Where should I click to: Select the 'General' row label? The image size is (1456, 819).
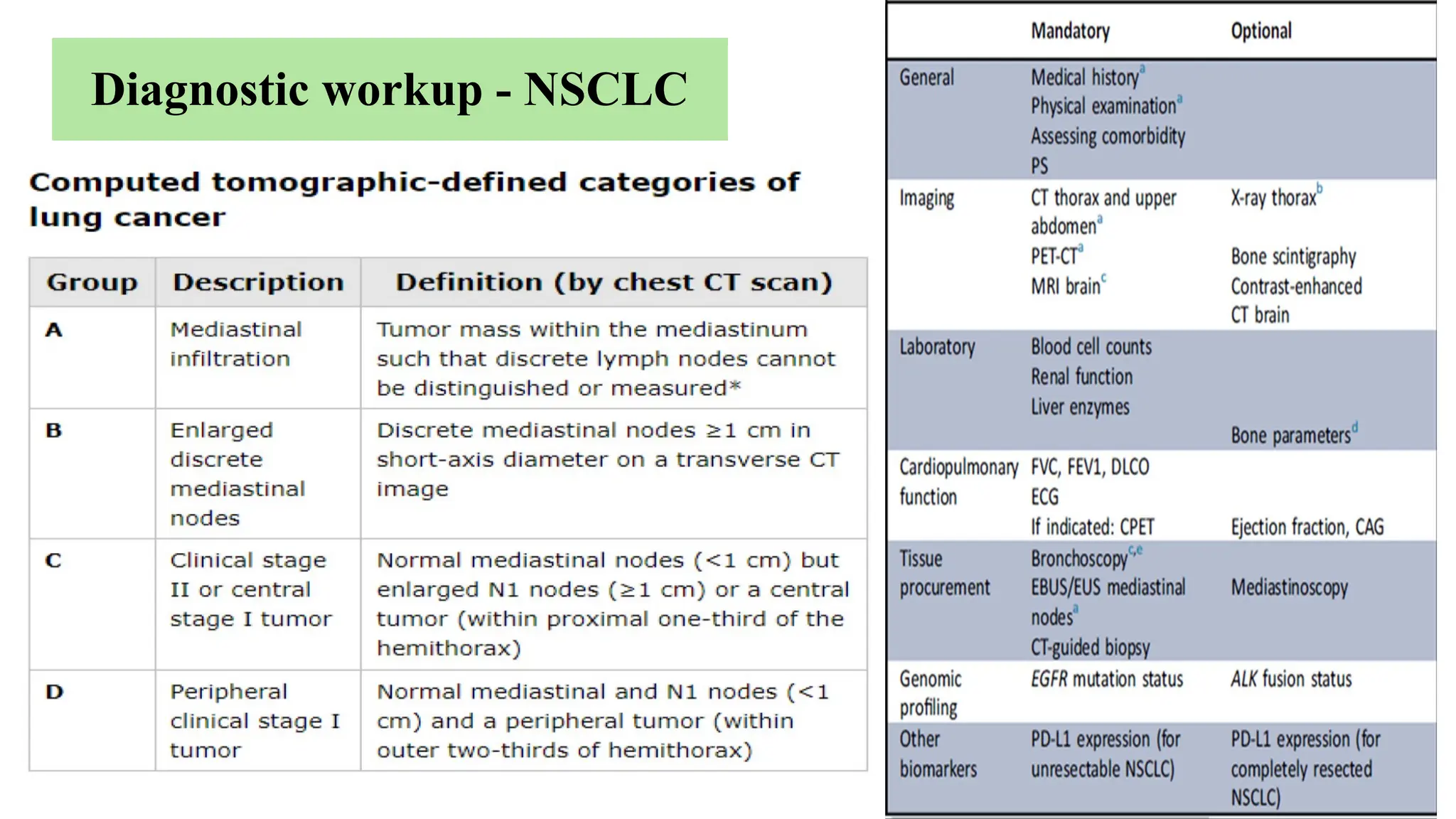coord(926,77)
